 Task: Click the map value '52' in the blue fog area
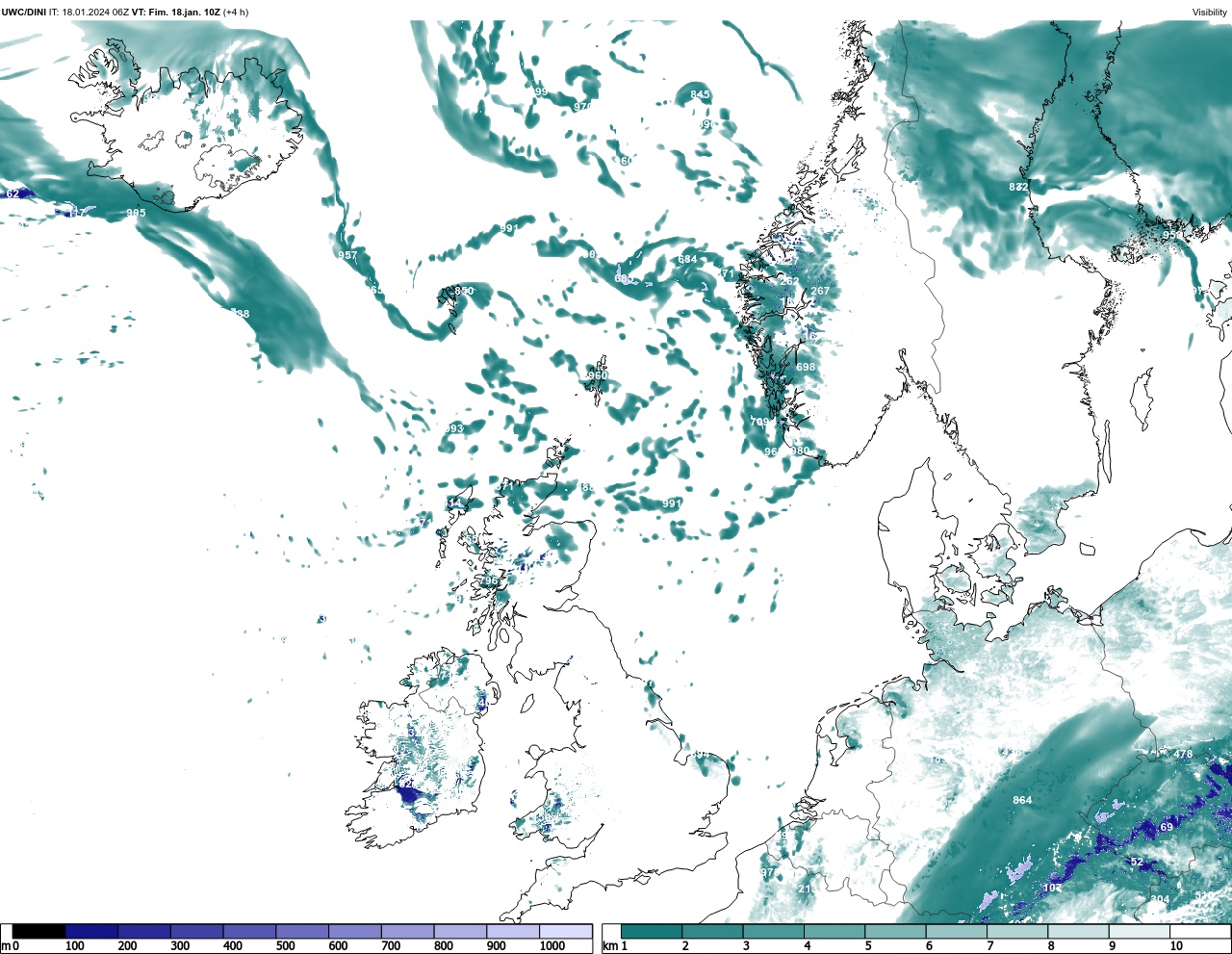coord(1136,862)
